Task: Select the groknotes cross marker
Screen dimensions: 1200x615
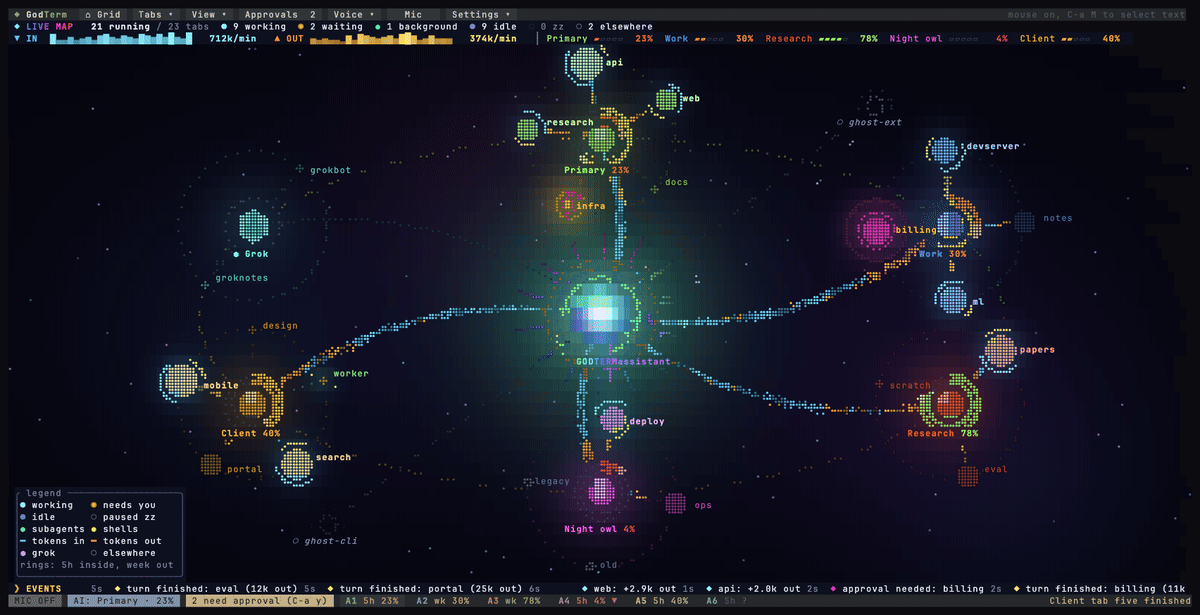Action: click(x=205, y=285)
